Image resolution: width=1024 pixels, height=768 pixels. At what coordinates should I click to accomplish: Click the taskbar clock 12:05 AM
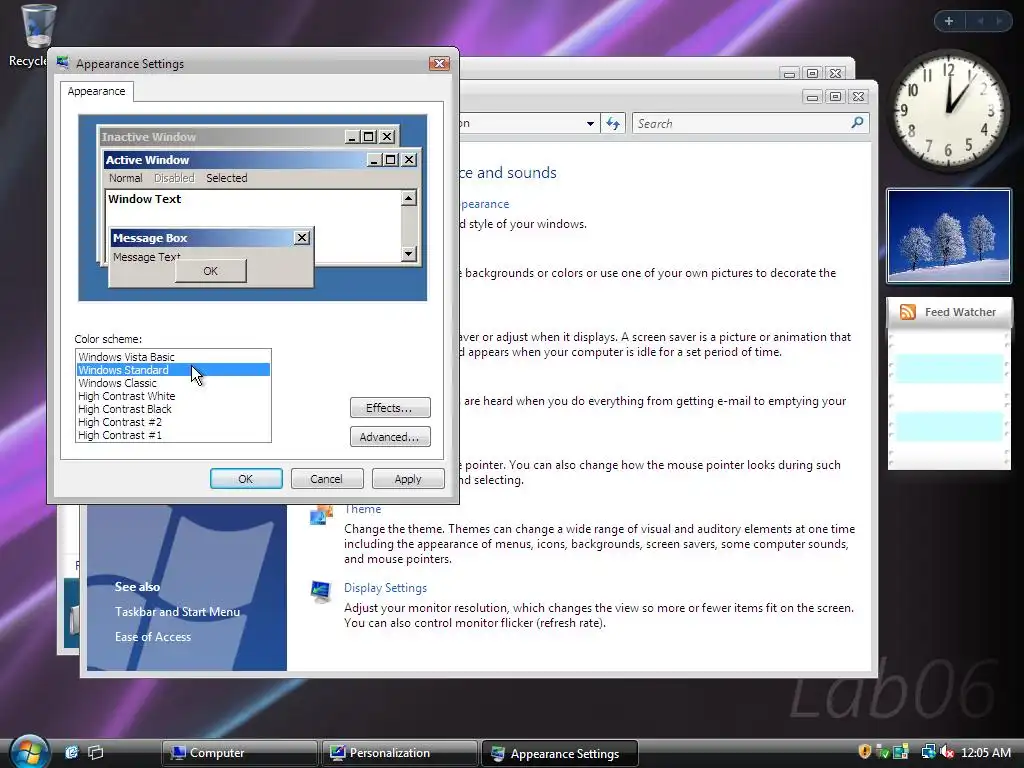986,753
